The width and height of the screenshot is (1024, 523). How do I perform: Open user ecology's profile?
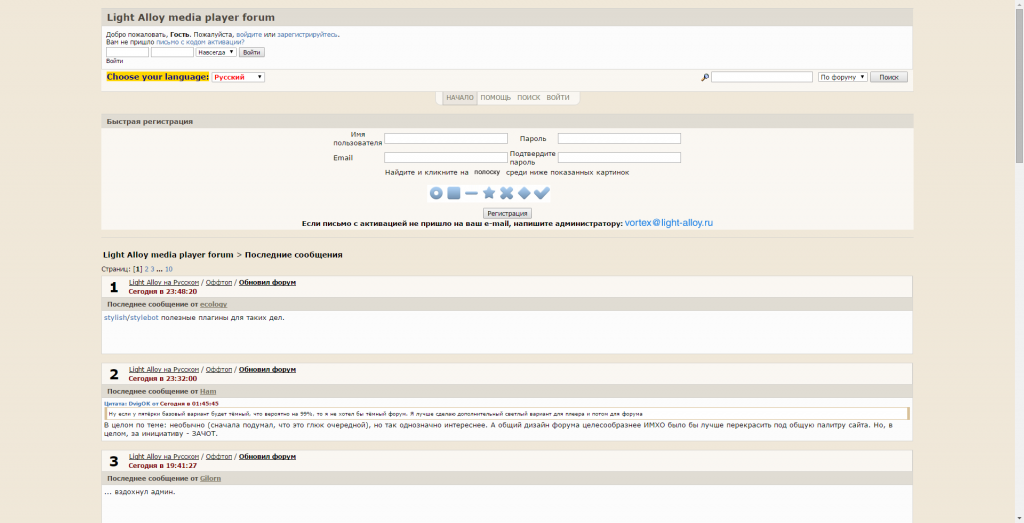point(214,304)
